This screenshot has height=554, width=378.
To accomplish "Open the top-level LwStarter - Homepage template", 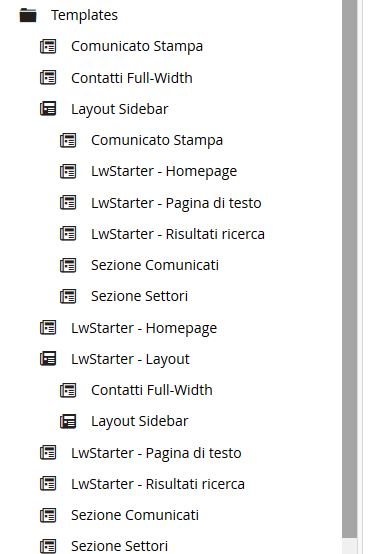I will 144,329.
